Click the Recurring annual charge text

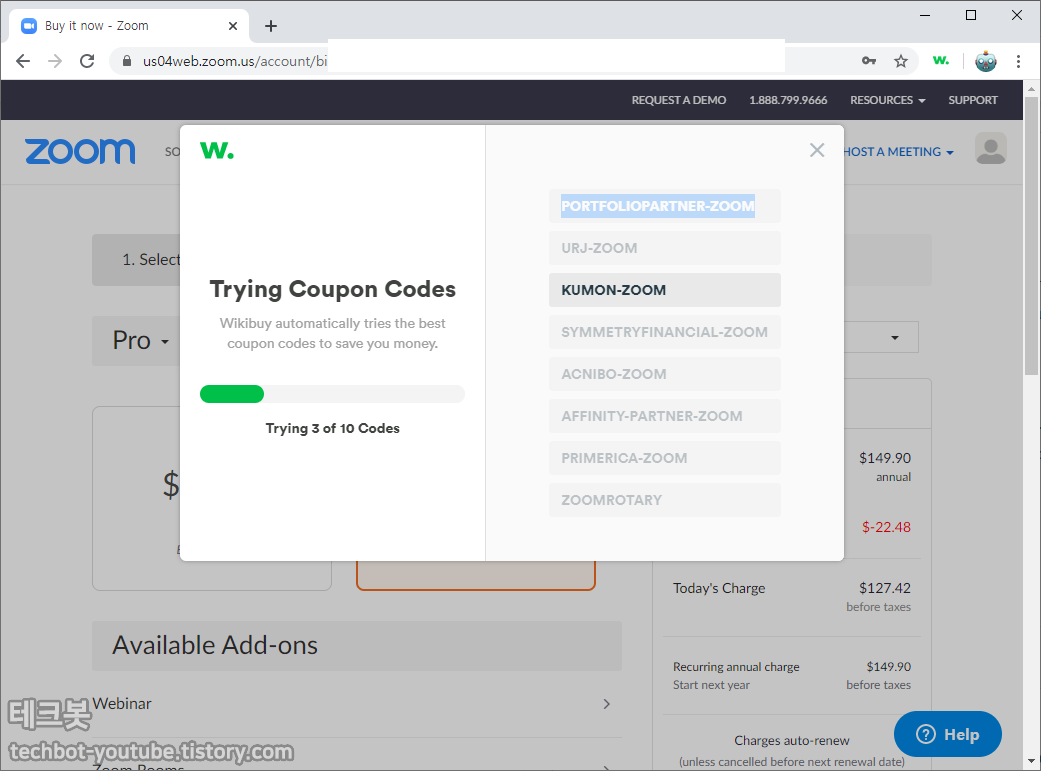pos(736,667)
